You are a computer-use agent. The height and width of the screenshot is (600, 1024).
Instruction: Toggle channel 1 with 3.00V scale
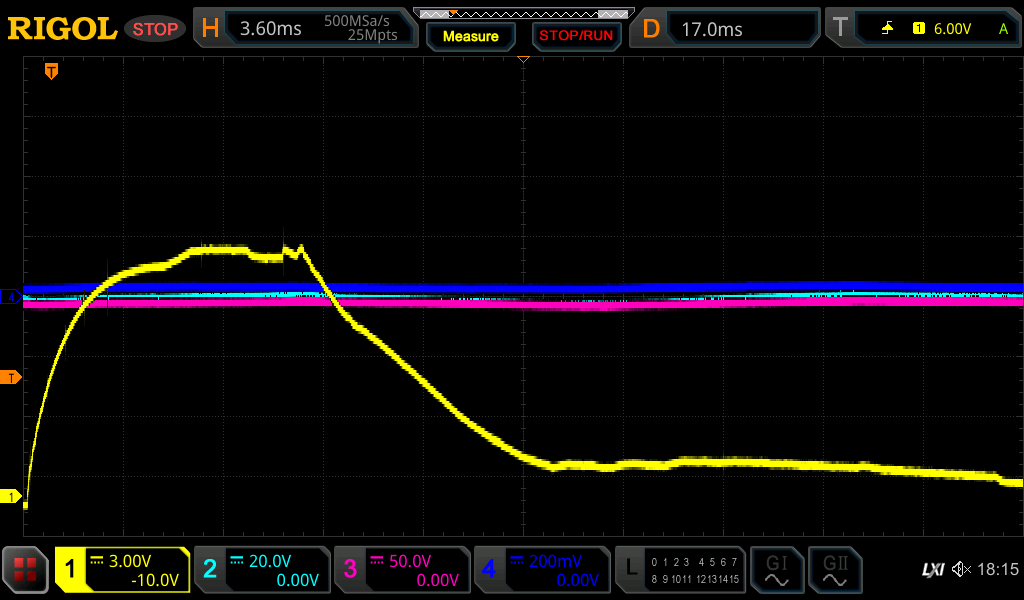click(122, 570)
